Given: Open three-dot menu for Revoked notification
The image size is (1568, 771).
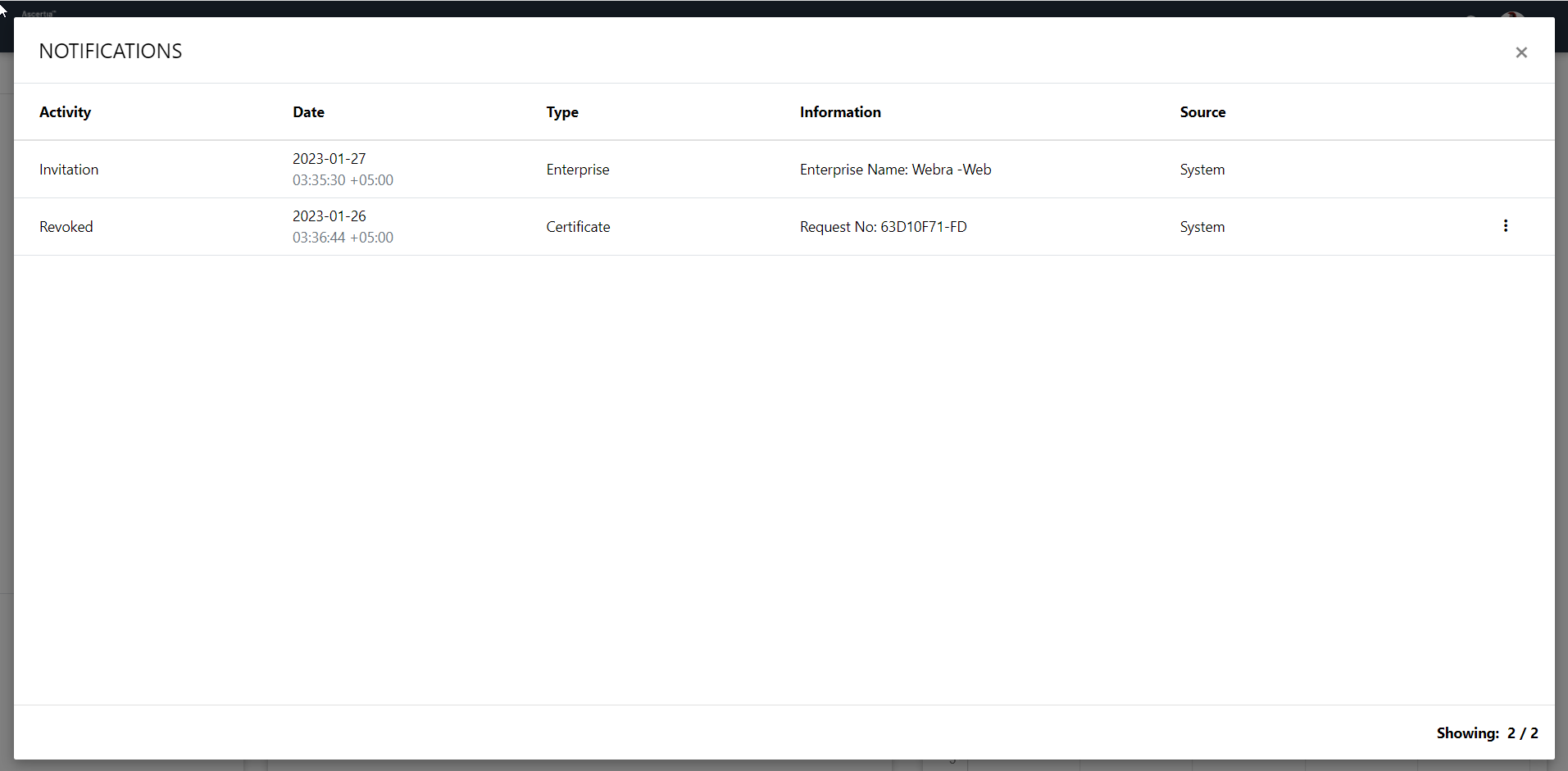Looking at the screenshot, I should tap(1506, 226).
